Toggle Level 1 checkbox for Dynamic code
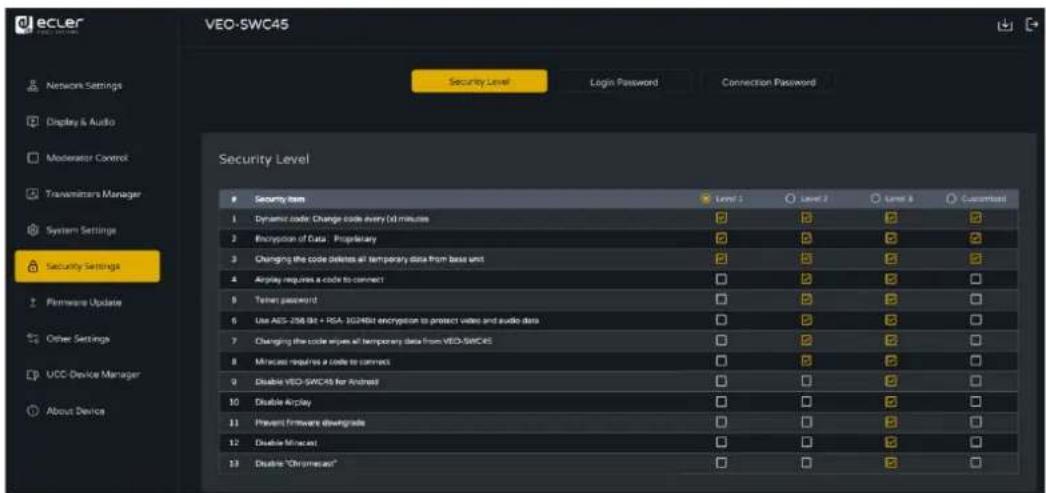This screenshot has width=1046, height=493. [721, 217]
